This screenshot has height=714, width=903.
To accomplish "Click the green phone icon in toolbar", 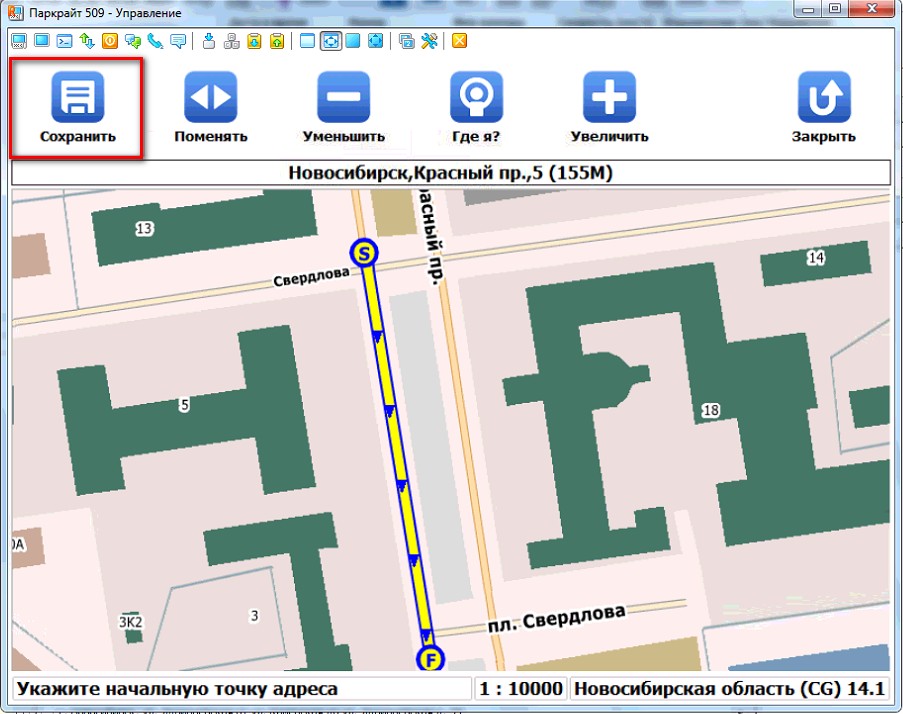I will pos(155,41).
